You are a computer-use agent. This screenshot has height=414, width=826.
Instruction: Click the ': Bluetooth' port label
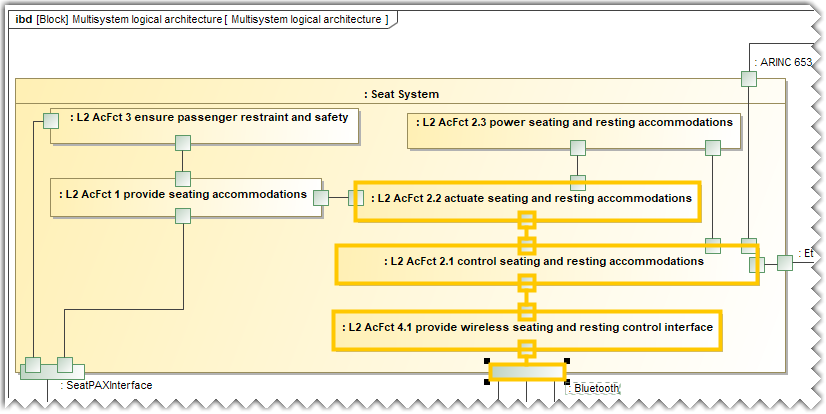click(x=594, y=389)
